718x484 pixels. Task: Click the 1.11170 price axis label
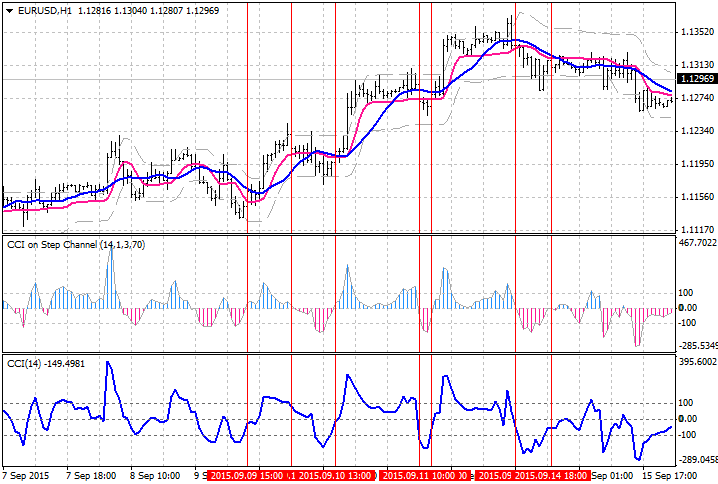(697, 229)
